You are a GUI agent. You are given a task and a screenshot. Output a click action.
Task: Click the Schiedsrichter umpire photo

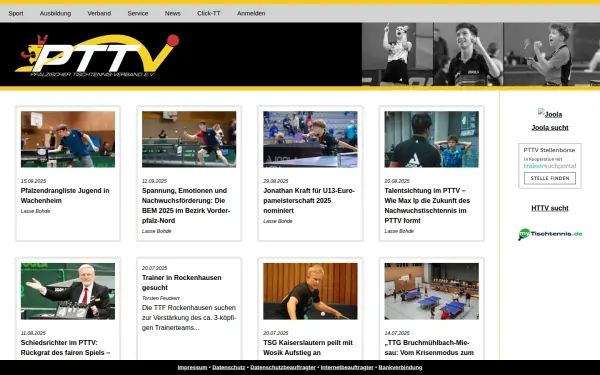pyautogui.click(x=68, y=291)
